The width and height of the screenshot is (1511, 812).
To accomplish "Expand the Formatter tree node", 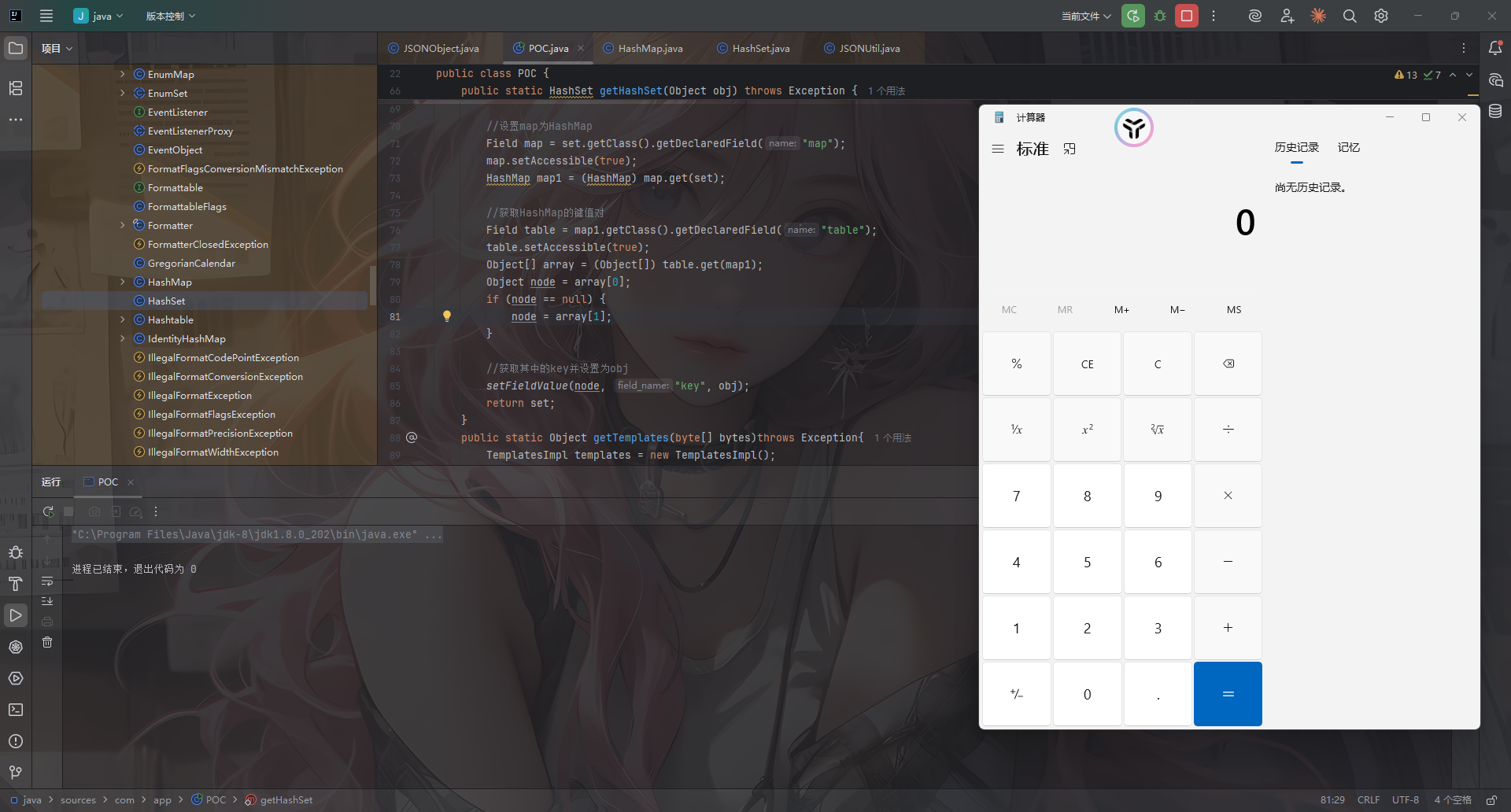I will click(x=123, y=226).
